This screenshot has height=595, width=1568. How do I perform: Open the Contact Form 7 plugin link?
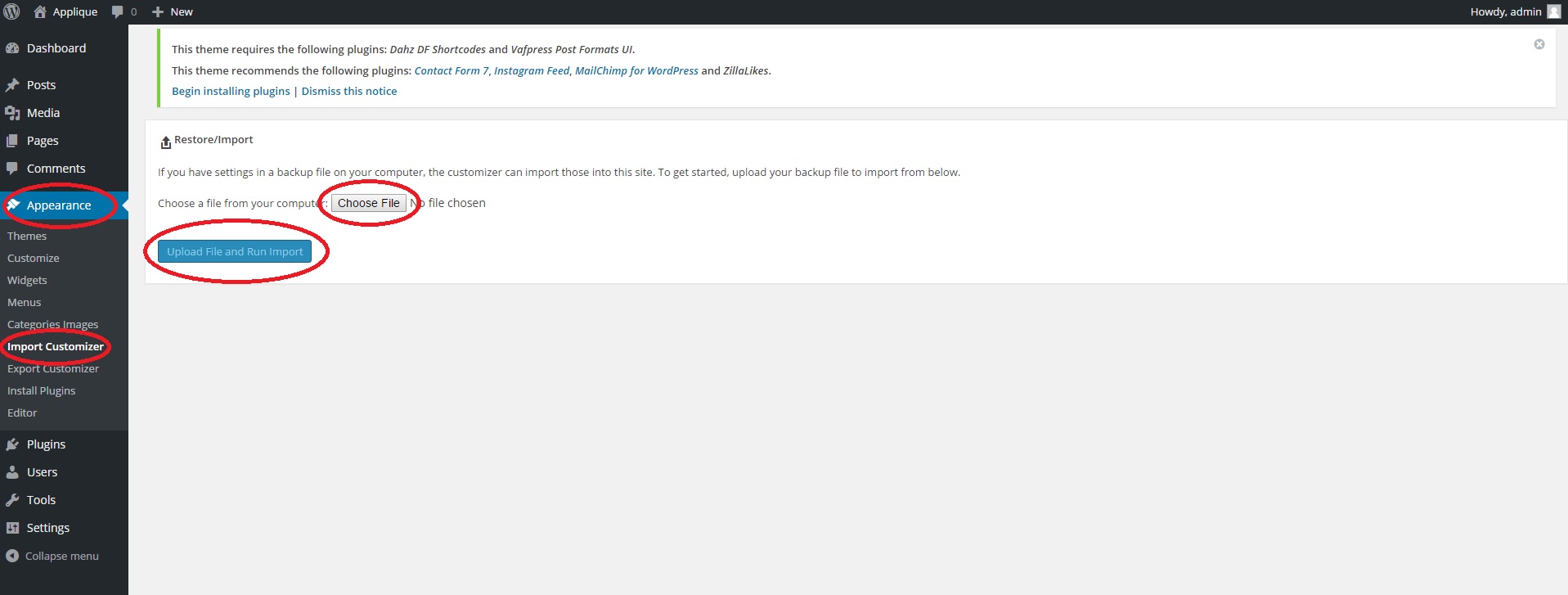pyautogui.click(x=451, y=70)
